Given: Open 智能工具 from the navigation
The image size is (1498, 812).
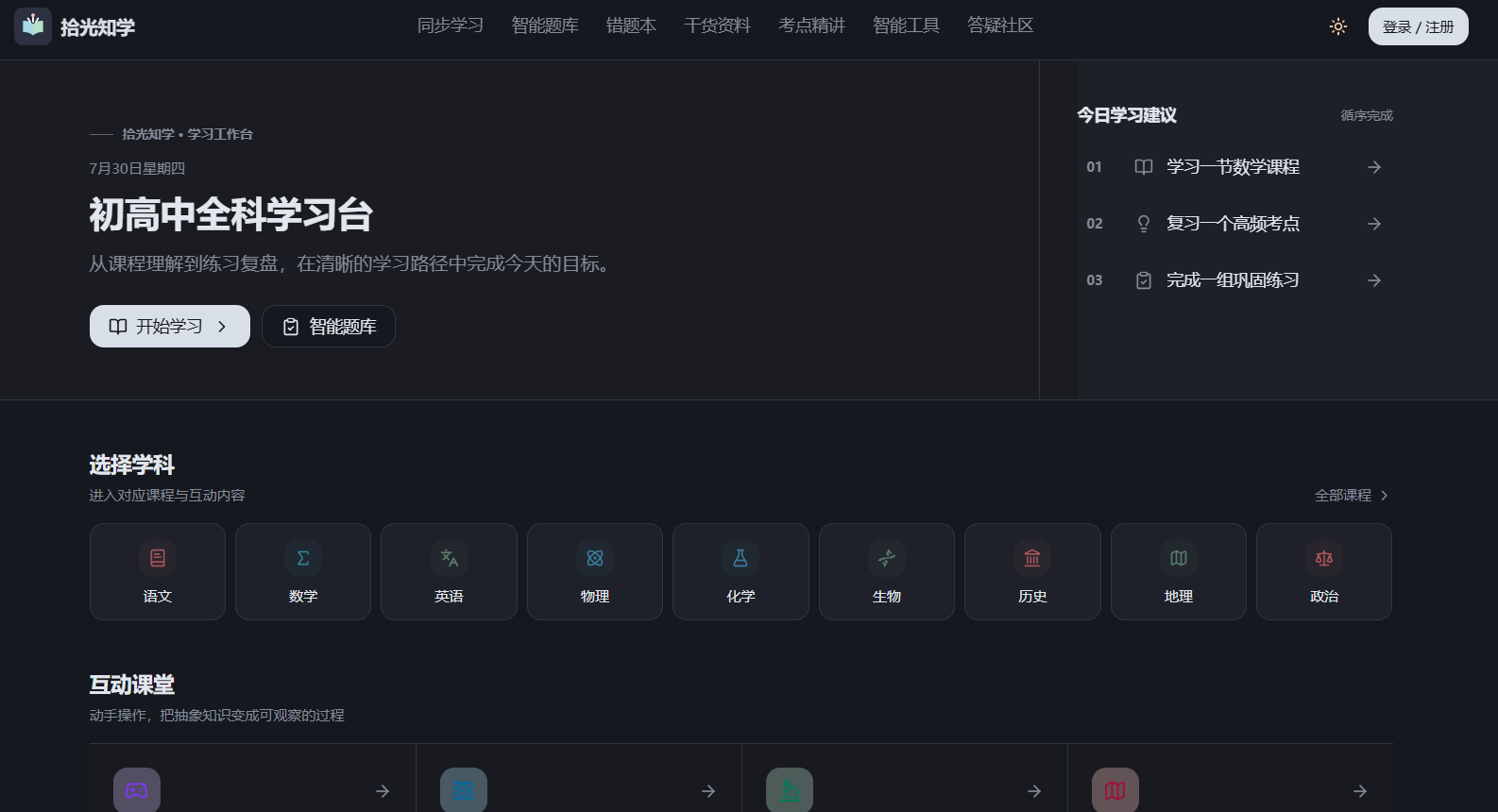Looking at the screenshot, I should 906,25.
